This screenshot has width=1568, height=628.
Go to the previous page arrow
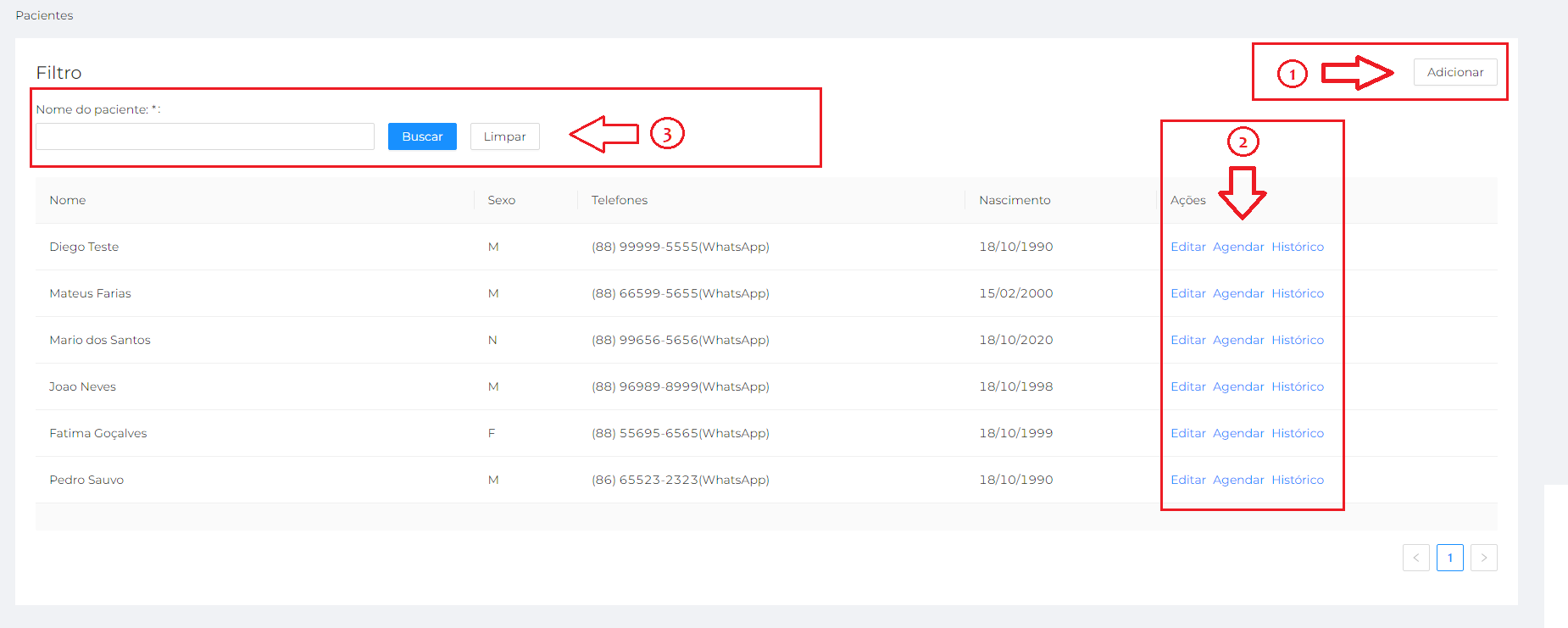1415,558
